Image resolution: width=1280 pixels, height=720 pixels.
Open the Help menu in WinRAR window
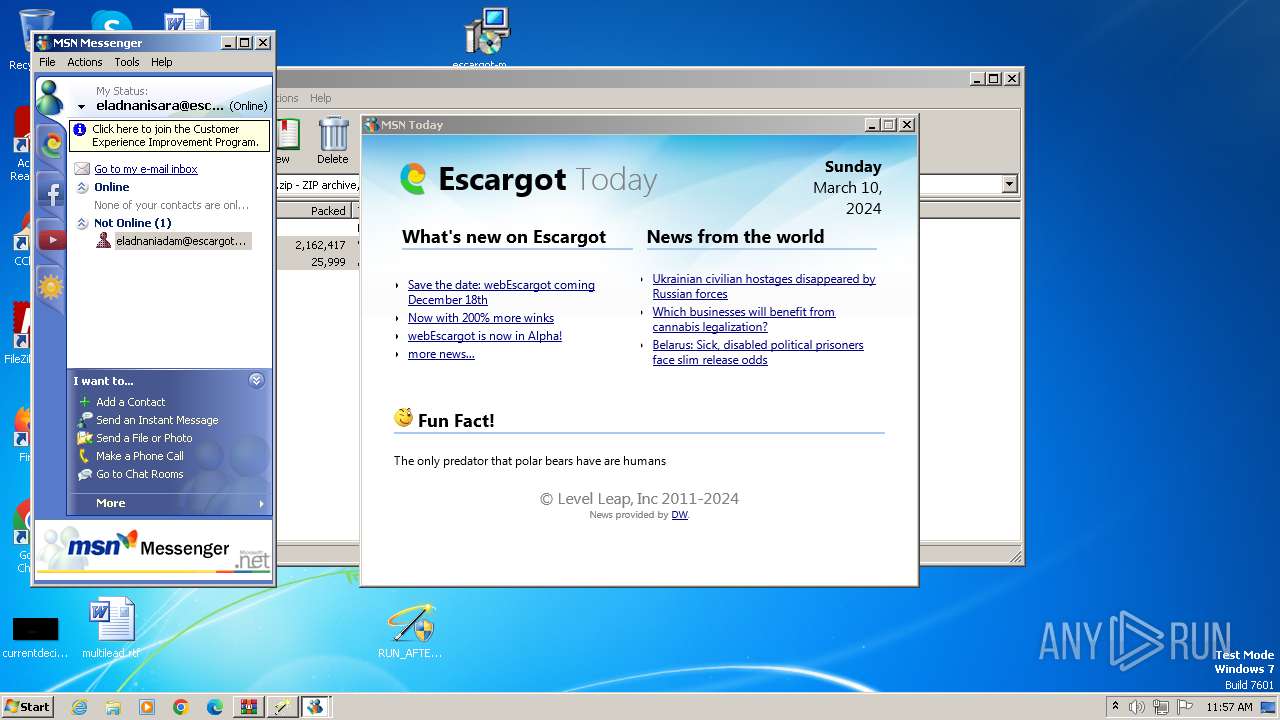tap(320, 98)
